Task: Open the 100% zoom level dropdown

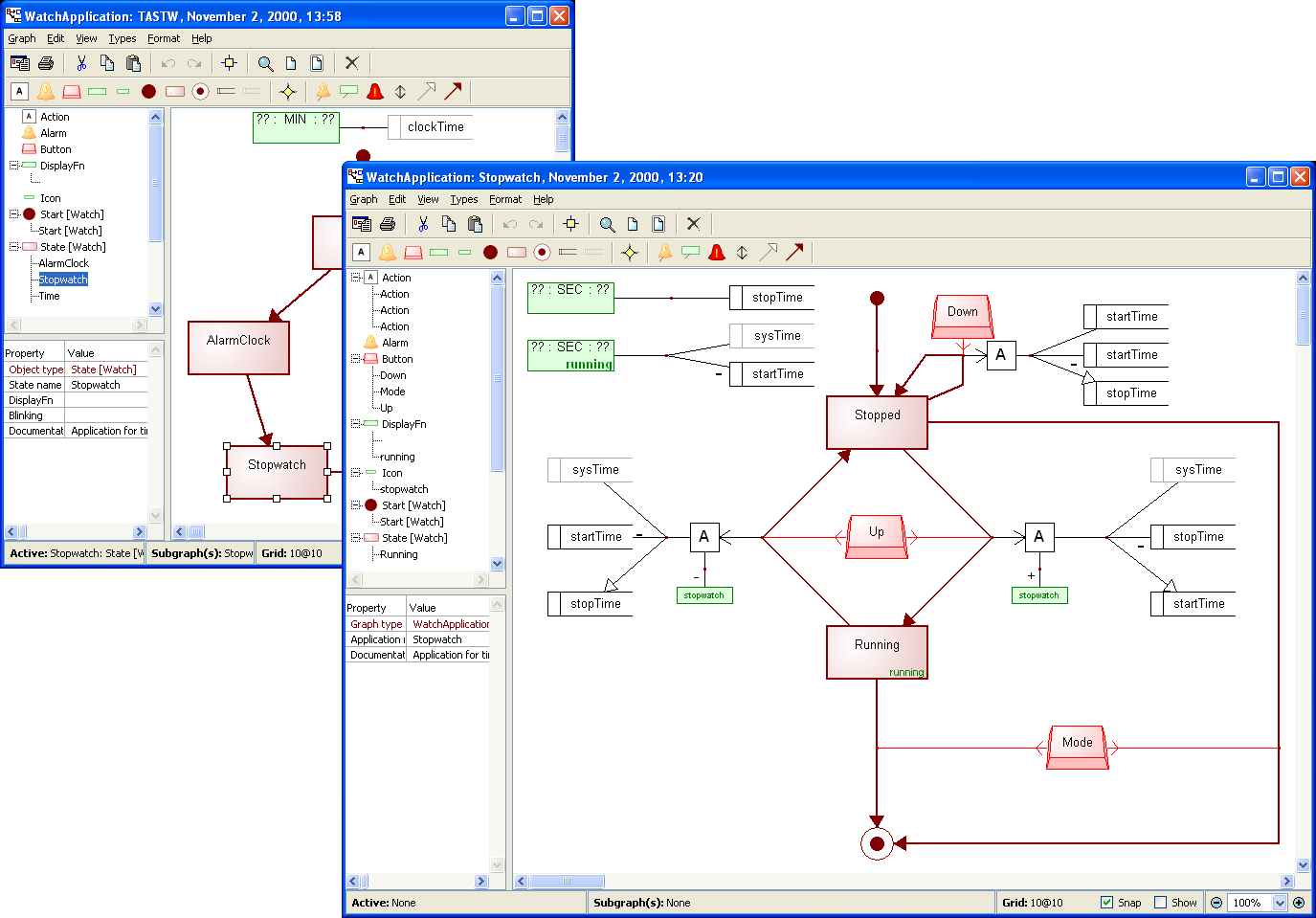Action: 1280,903
